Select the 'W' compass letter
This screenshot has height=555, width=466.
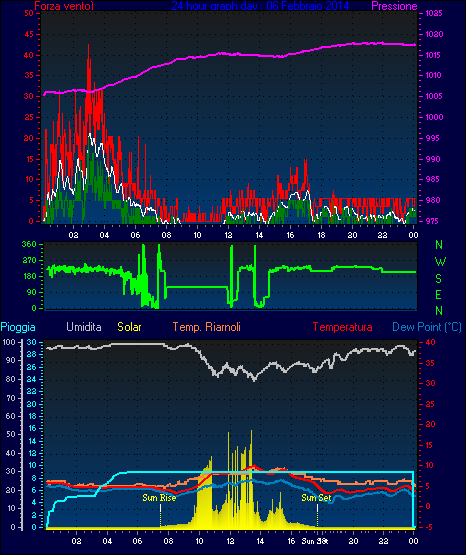pos(440,262)
